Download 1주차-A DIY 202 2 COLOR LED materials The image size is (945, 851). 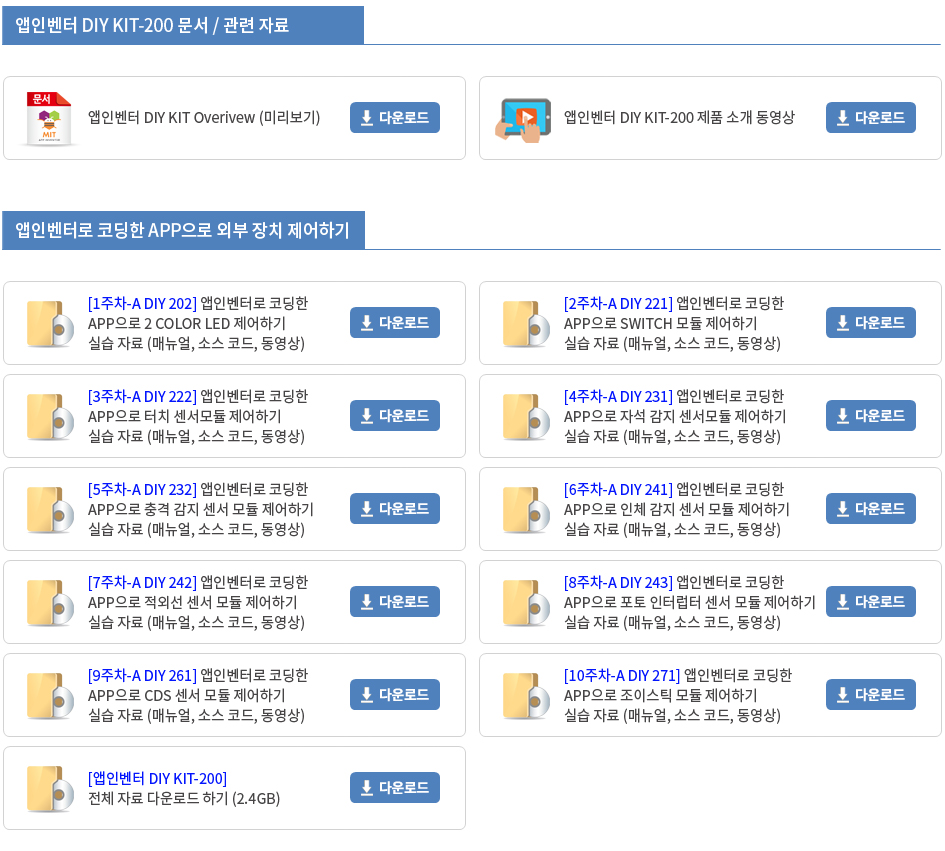pyautogui.click(x=395, y=322)
